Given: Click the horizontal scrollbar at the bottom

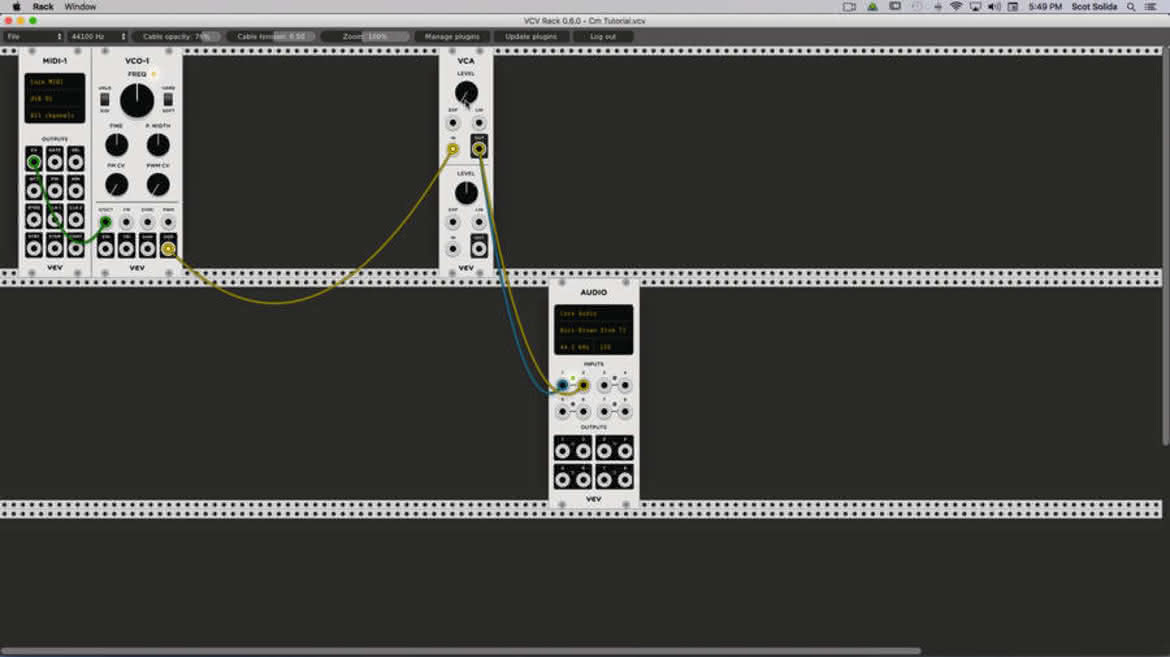Looking at the screenshot, I should (460, 651).
